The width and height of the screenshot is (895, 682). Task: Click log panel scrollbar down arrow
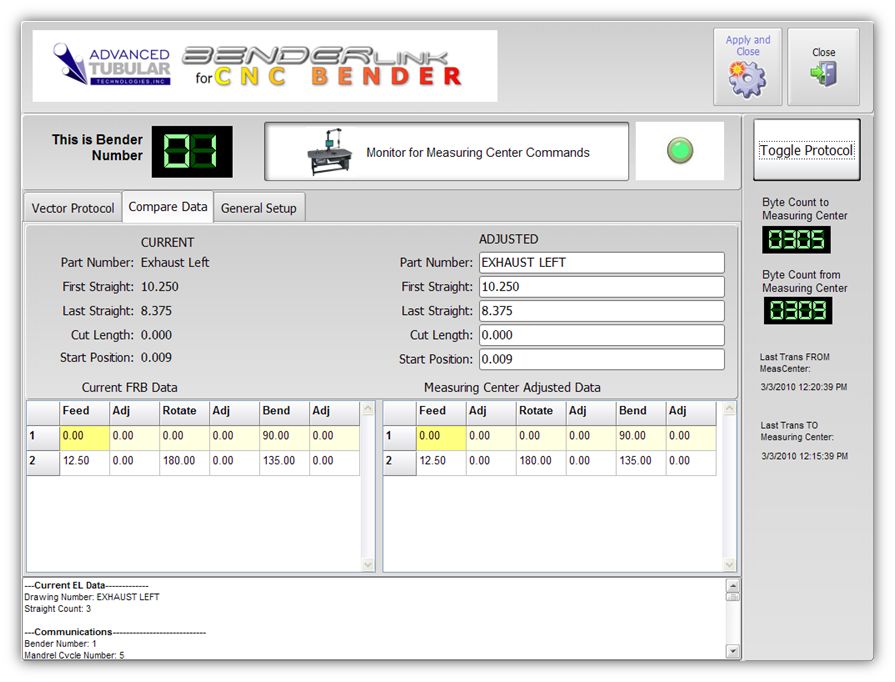click(x=733, y=651)
